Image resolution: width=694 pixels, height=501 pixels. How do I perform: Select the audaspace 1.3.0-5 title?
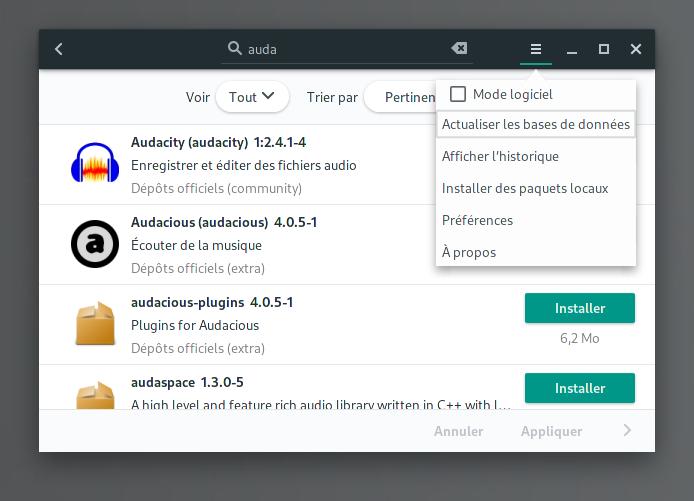(187, 382)
